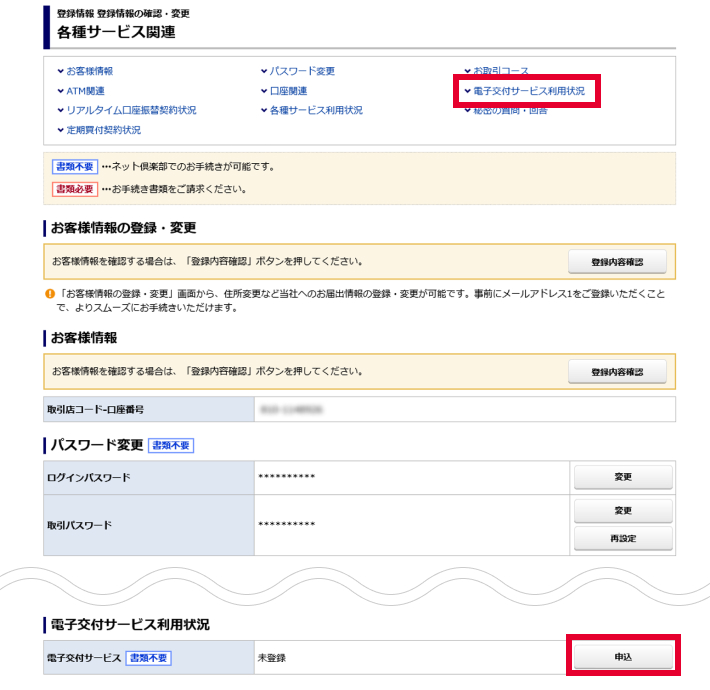Open the ATM関連 anchor link
This screenshot has width=710, height=690.
pos(85,91)
